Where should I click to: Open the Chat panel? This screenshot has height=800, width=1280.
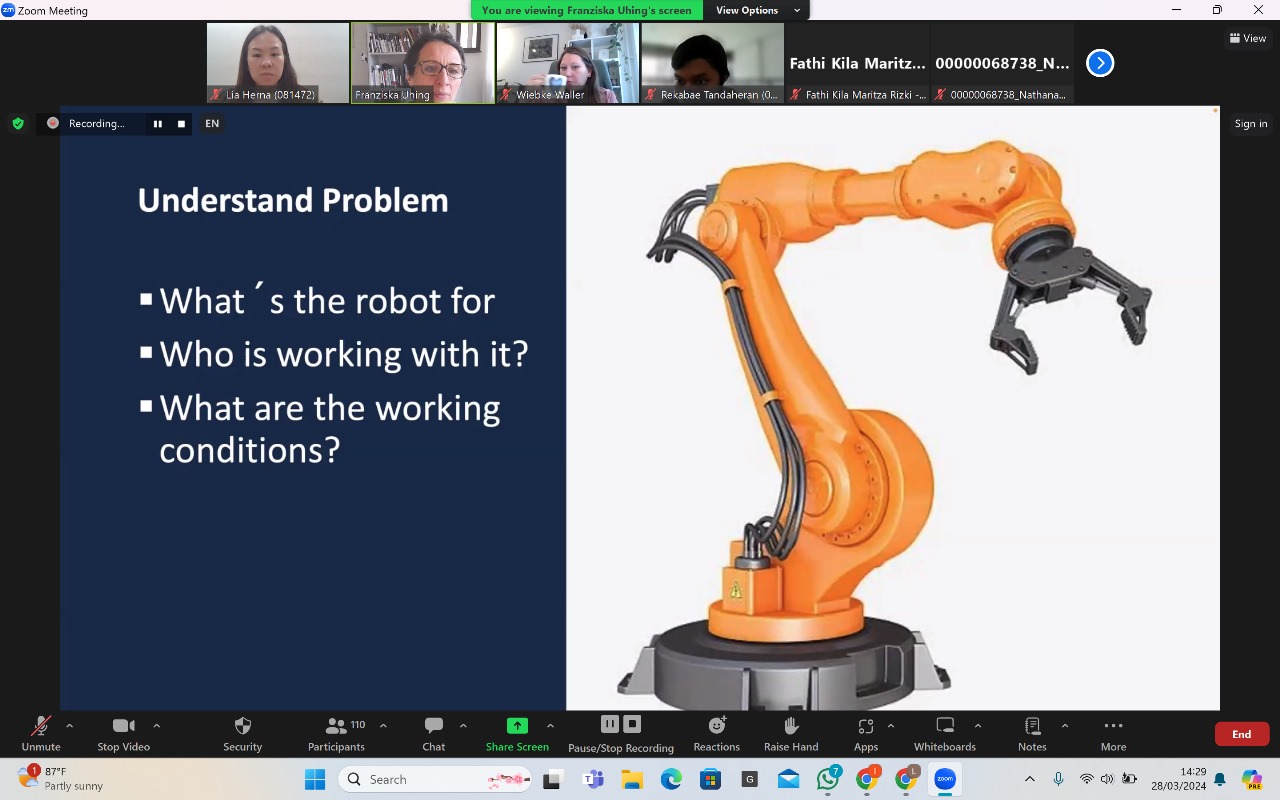[x=434, y=733]
